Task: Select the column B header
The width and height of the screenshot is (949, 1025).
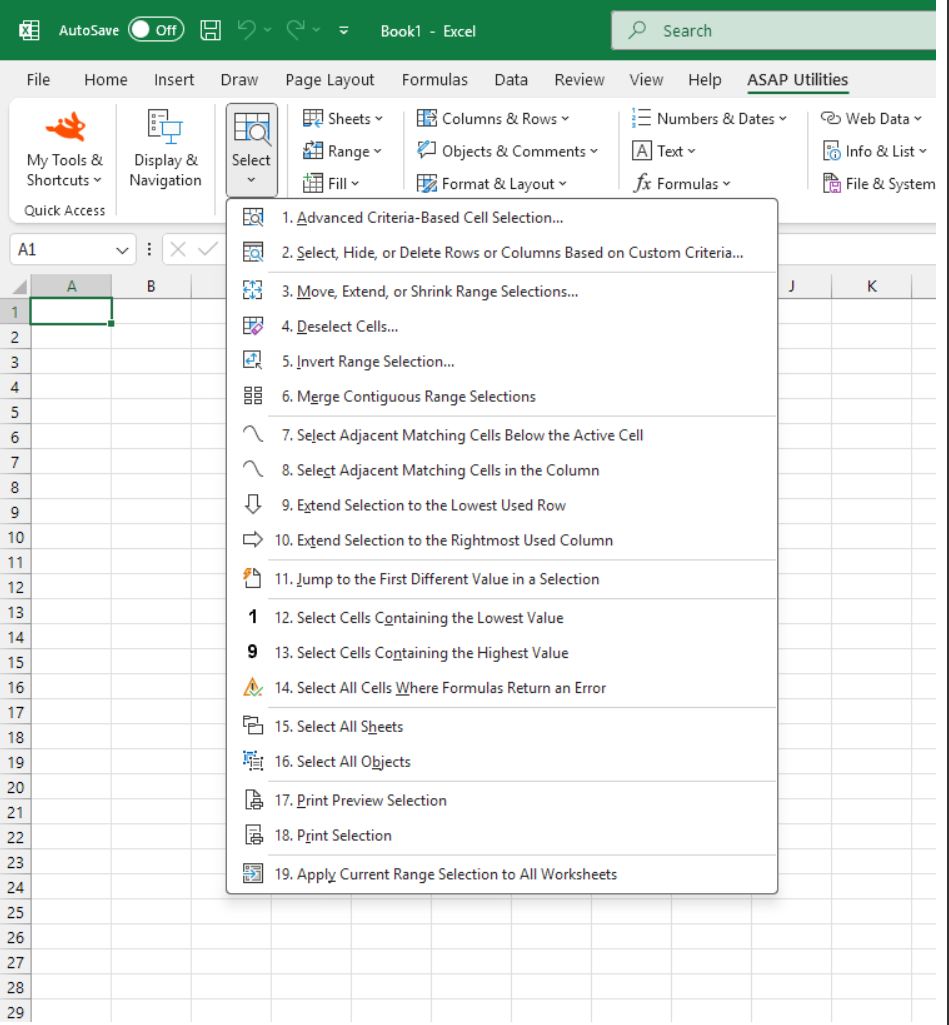Action: tap(151, 286)
